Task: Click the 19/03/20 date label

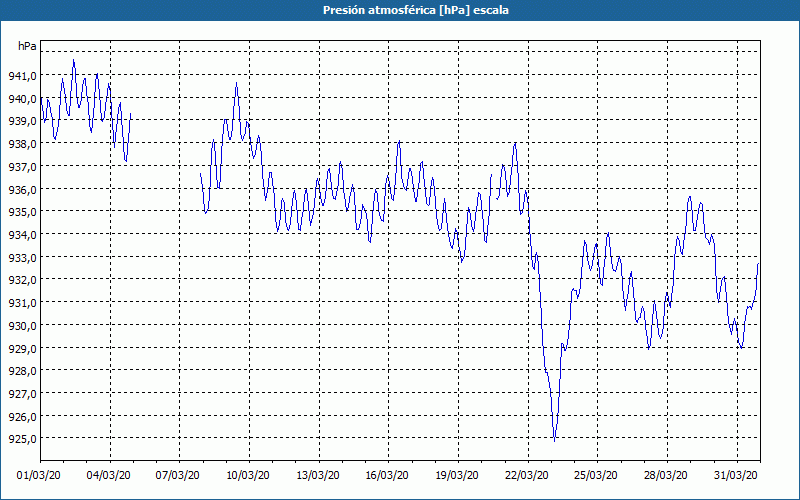Action: point(457,476)
